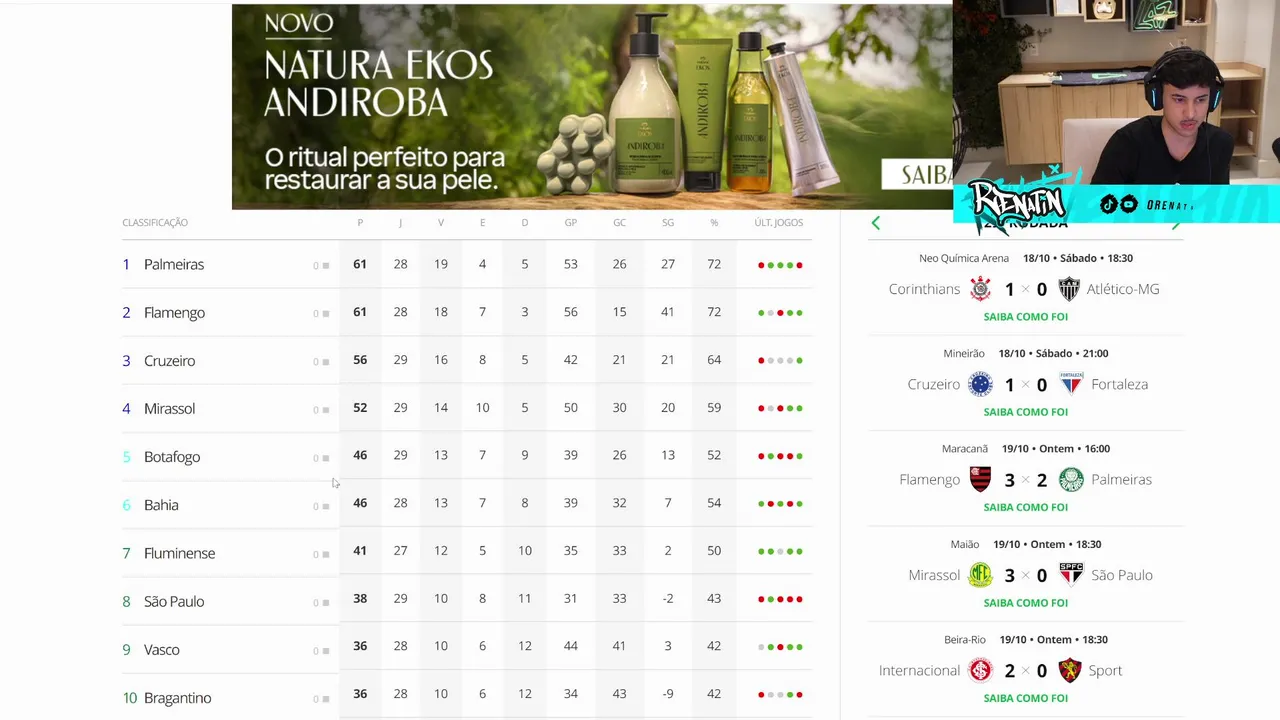Click the position change indicator for Vasco

click(321, 651)
